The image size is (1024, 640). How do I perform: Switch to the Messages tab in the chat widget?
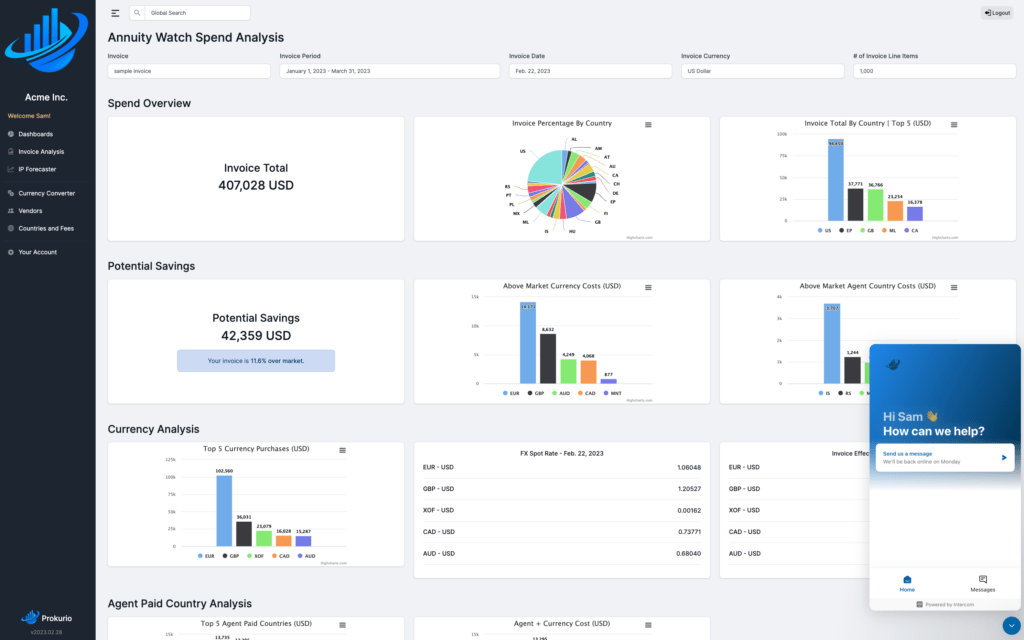point(982,583)
